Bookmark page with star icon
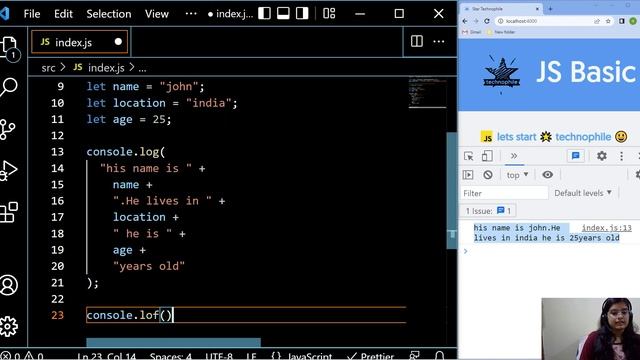The height and width of the screenshot is (360, 640). (608, 21)
